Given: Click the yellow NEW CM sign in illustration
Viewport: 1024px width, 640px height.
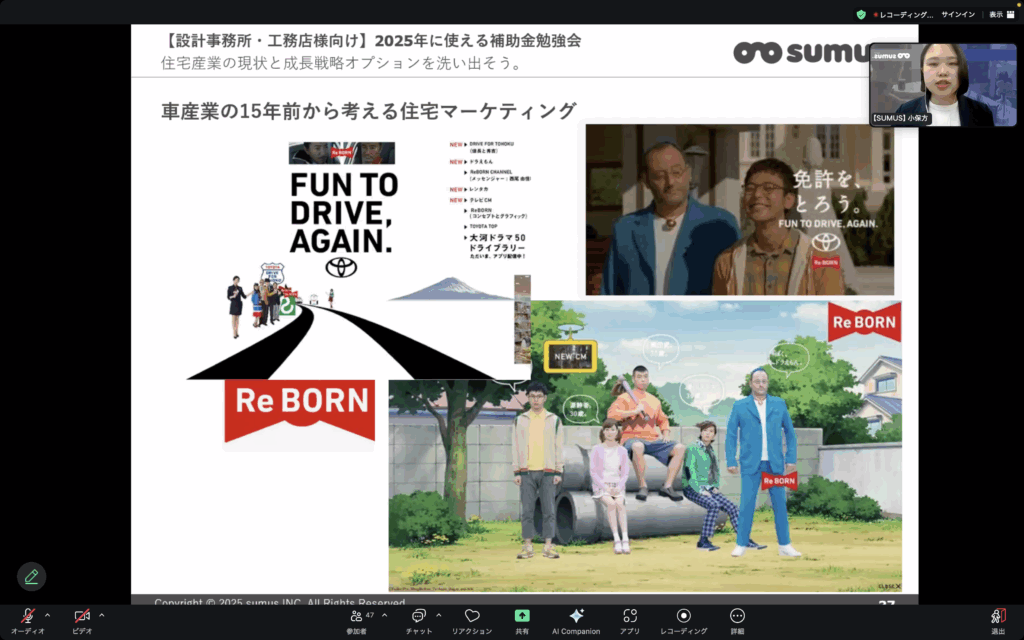Looking at the screenshot, I should point(571,357).
